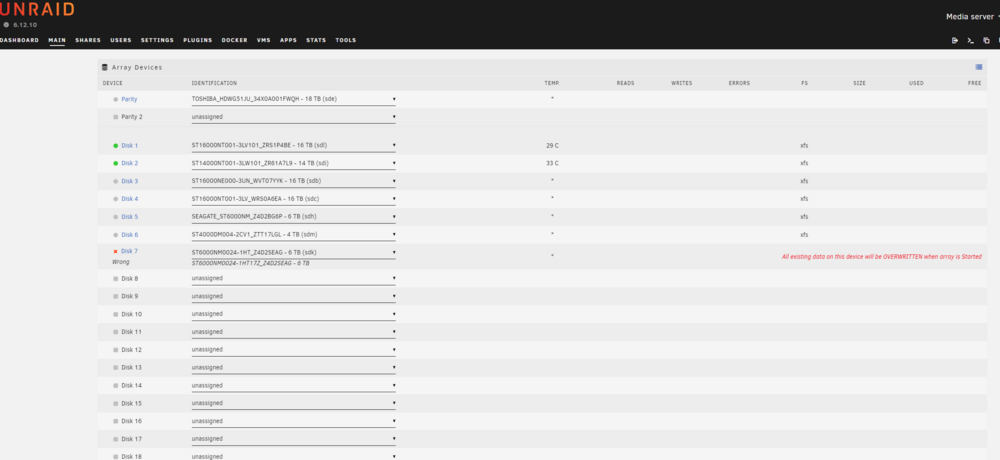This screenshot has height=460, width=1000.
Task: Click the 33 C temperature for Disk 2
Action: 552,163
